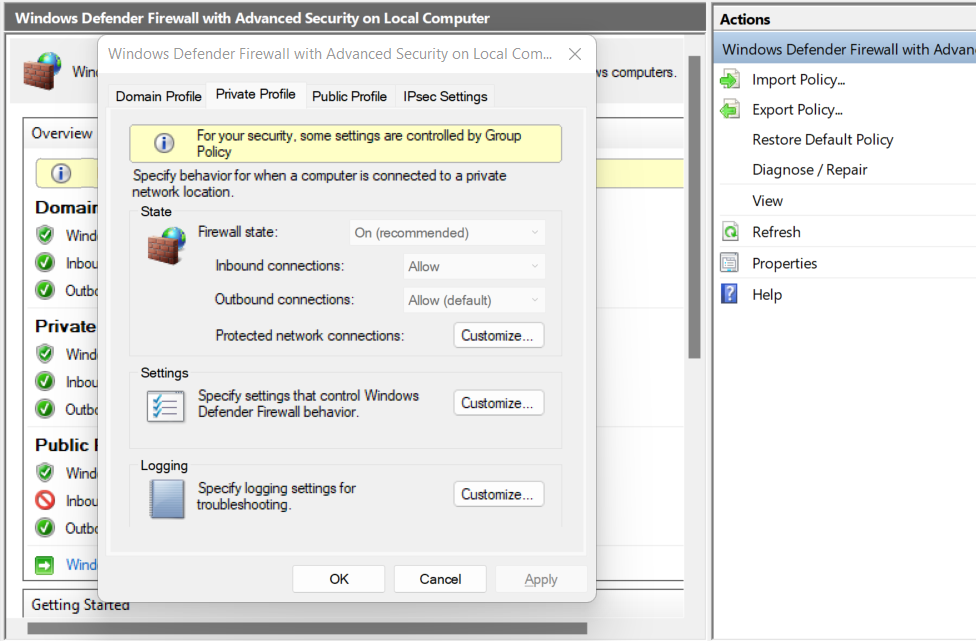Click Customize in the Logging section
Viewport: 976px width, 641px height.
[498, 494]
